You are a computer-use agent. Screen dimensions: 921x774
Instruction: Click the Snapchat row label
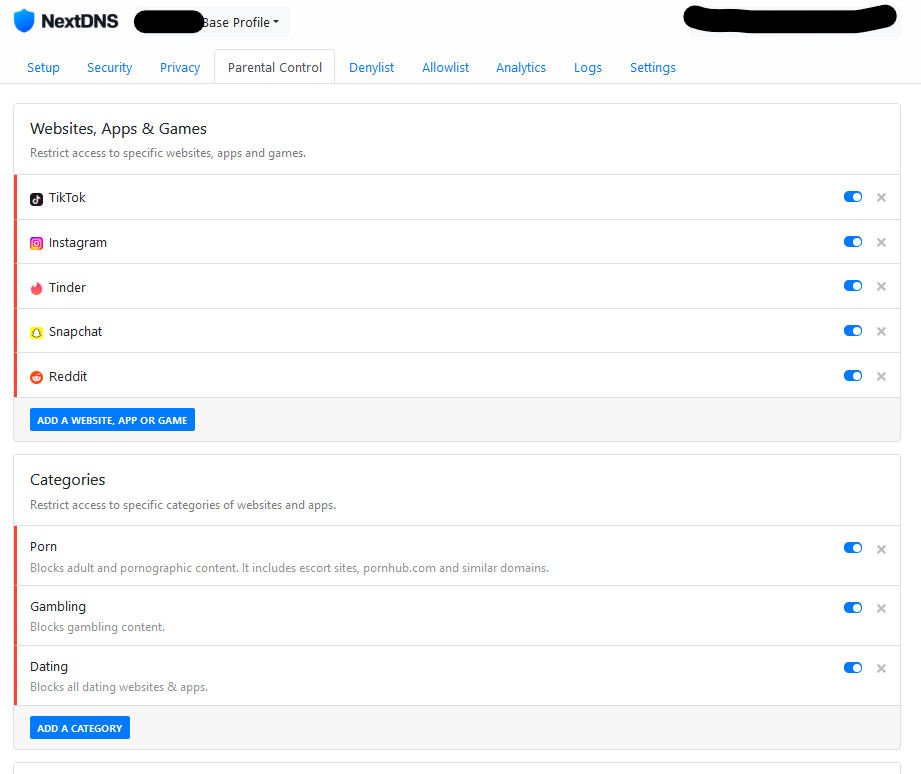pyautogui.click(x=75, y=332)
